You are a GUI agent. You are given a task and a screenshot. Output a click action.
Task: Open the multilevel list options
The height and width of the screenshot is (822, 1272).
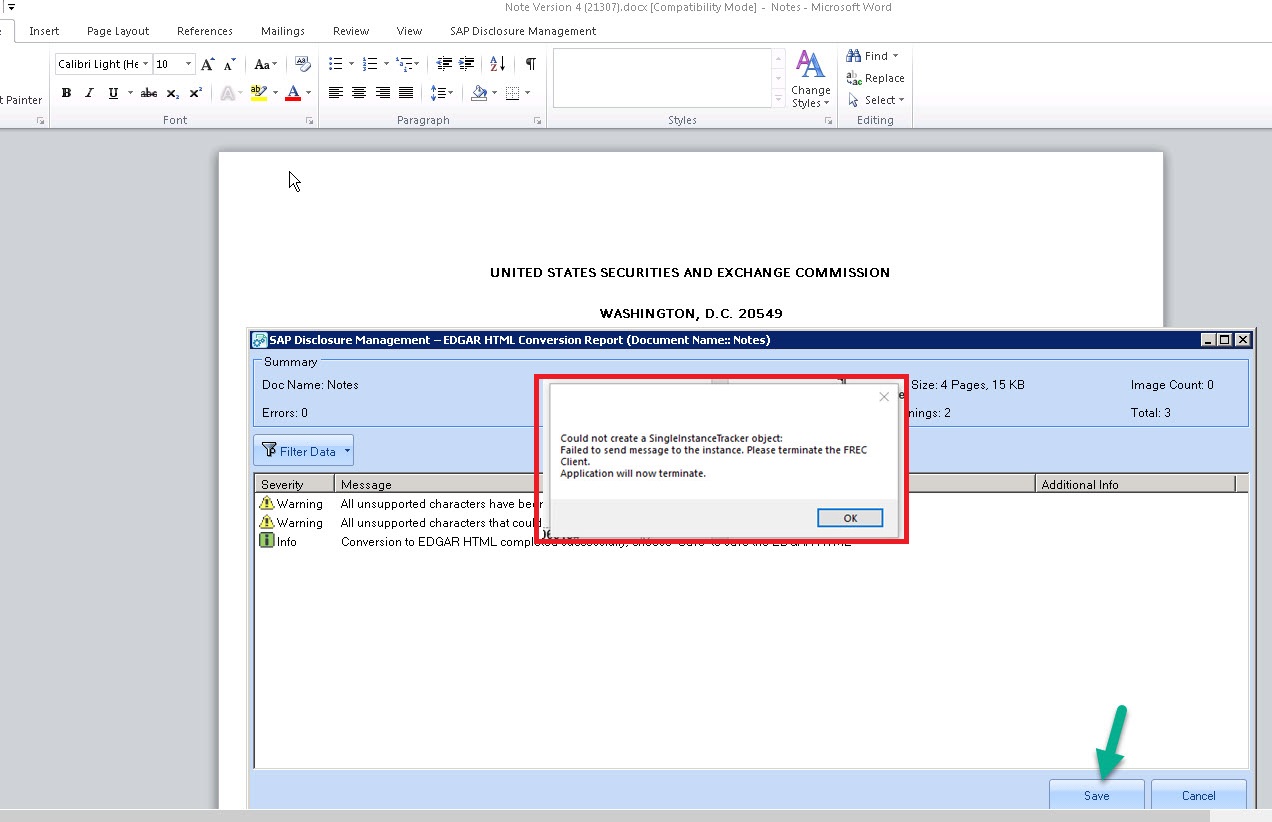(407, 64)
